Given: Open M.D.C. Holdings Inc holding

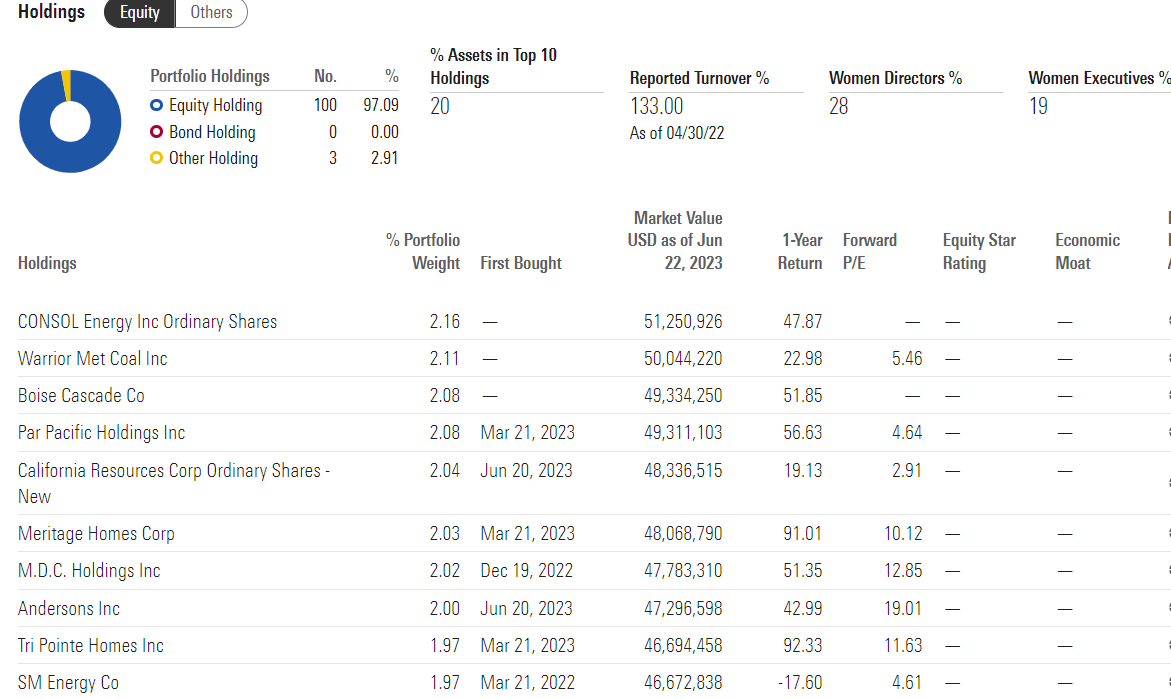Looking at the screenshot, I should click(x=89, y=571).
